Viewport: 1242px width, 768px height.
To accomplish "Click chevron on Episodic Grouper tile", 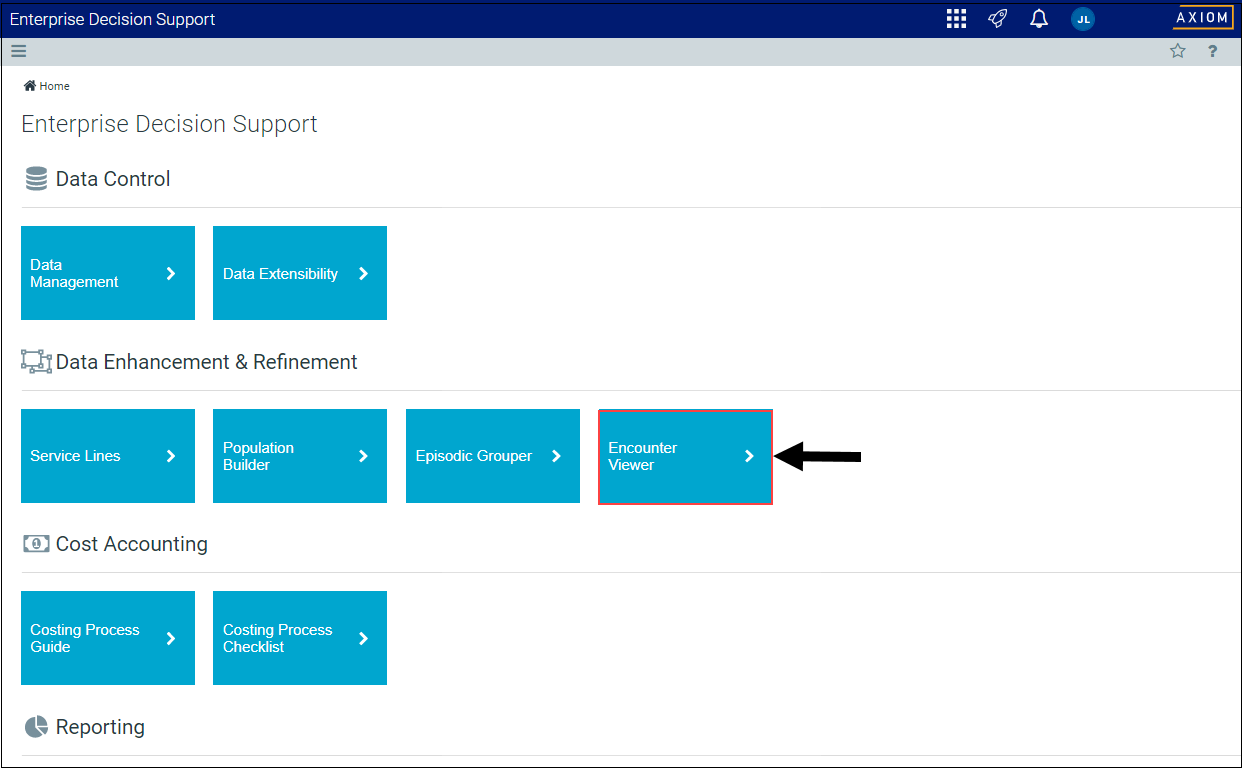I will 556,456.
